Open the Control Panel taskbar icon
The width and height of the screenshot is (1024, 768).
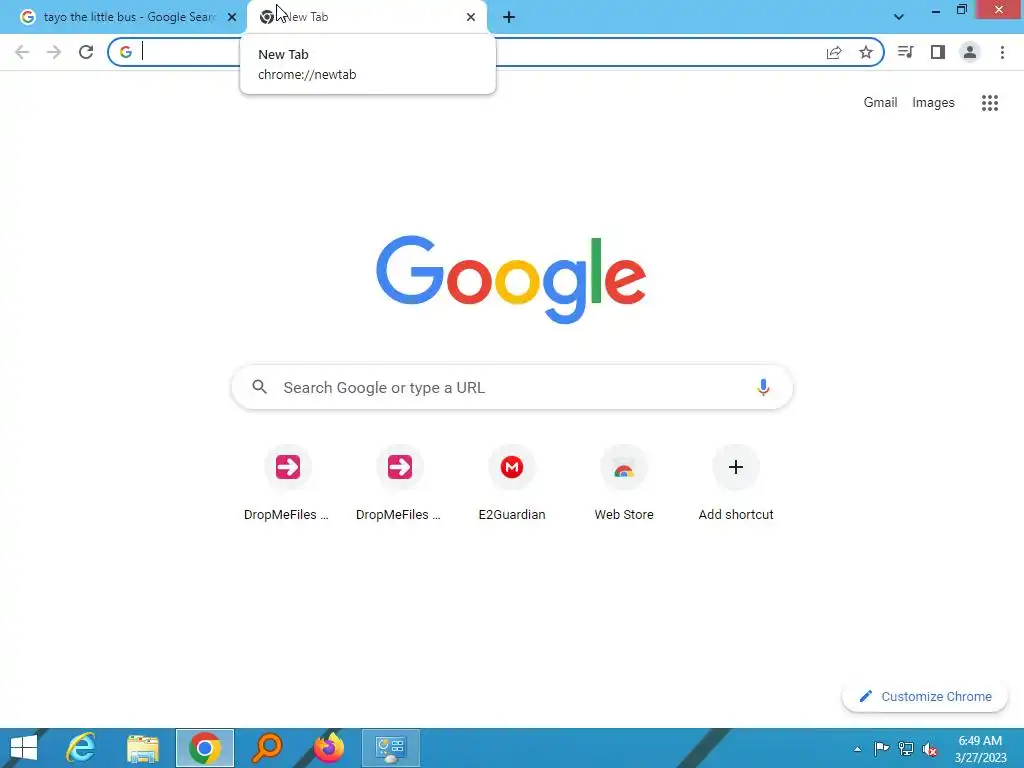click(391, 748)
